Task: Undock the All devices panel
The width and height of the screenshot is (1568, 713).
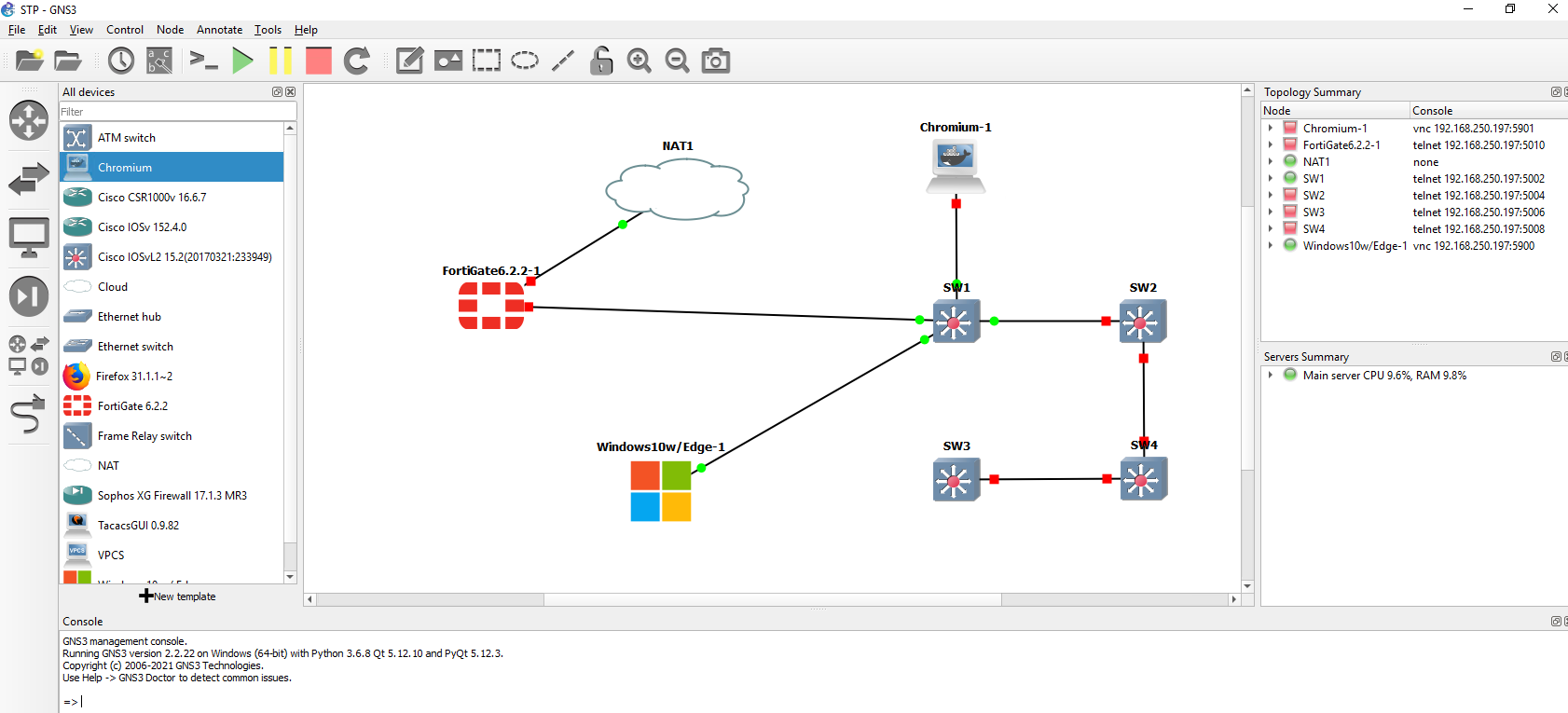Action: click(277, 92)
